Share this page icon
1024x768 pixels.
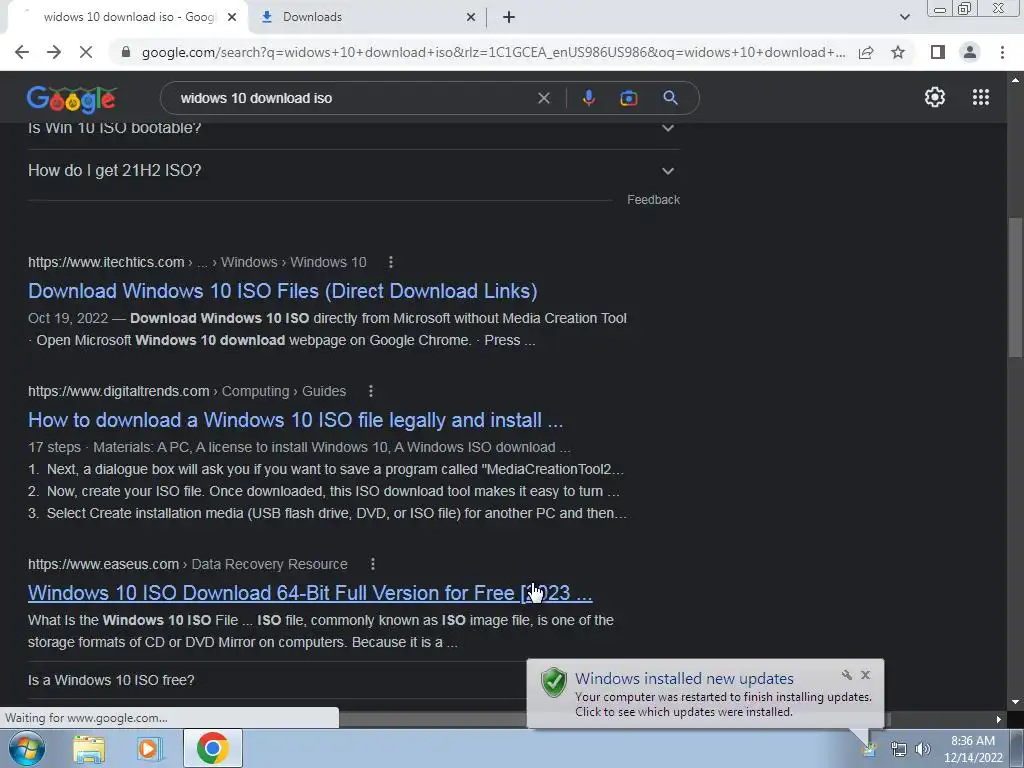click(x=866, y=52)
